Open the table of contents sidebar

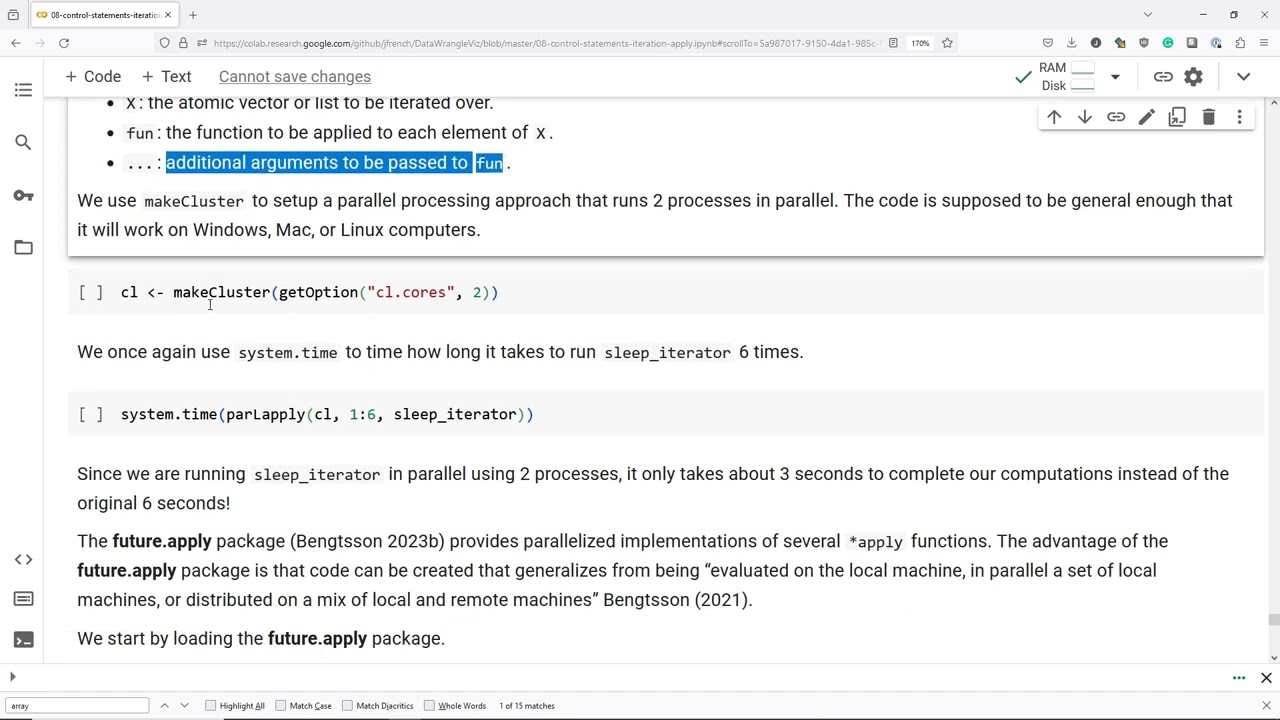click(x=23, y=90)
